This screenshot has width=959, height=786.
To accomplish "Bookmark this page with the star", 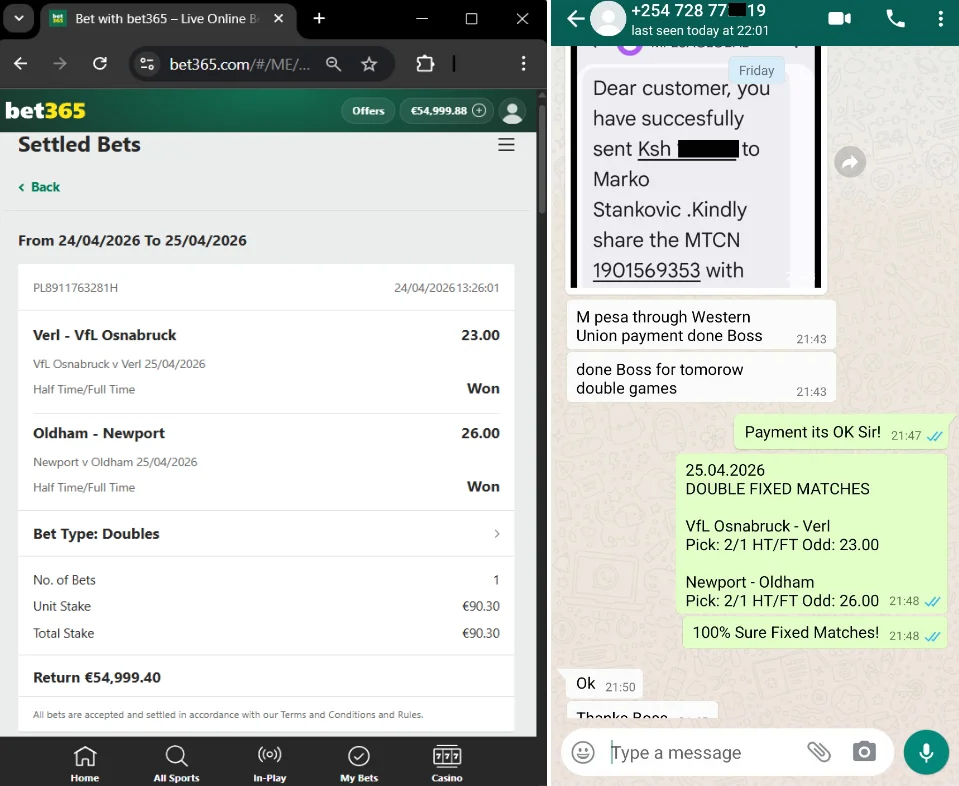I will click(x=369, y=64).
